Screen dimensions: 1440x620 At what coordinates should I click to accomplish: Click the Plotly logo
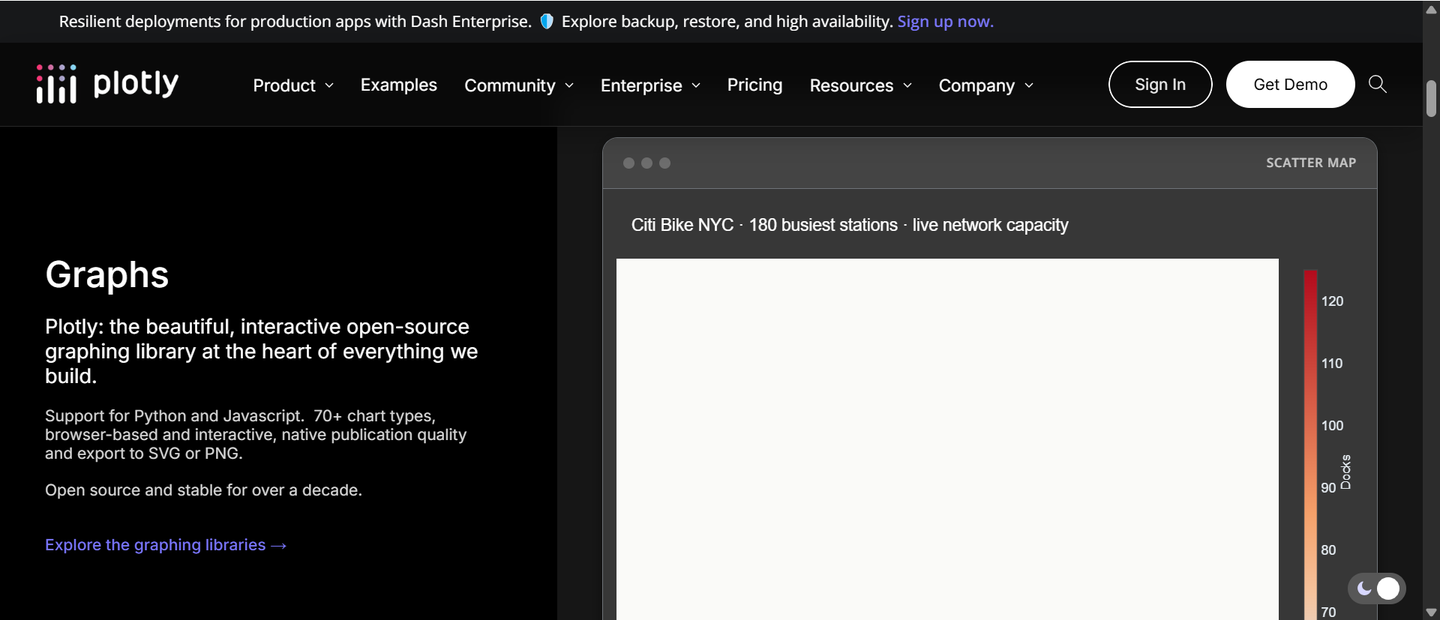click(107, 84)
